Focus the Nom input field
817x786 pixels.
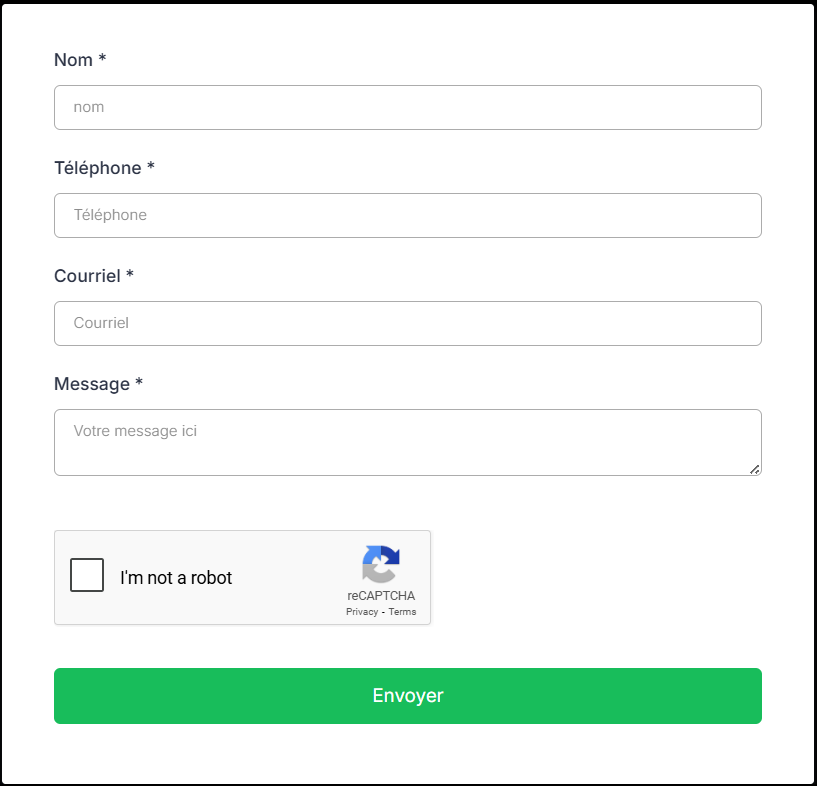coord(408,107)
